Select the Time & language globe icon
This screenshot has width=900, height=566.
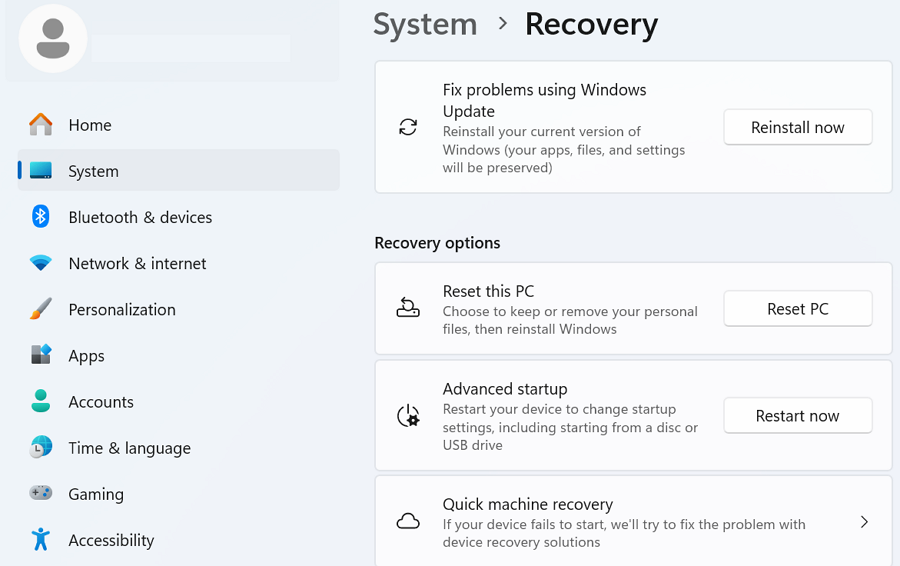(x=41, y=447)
